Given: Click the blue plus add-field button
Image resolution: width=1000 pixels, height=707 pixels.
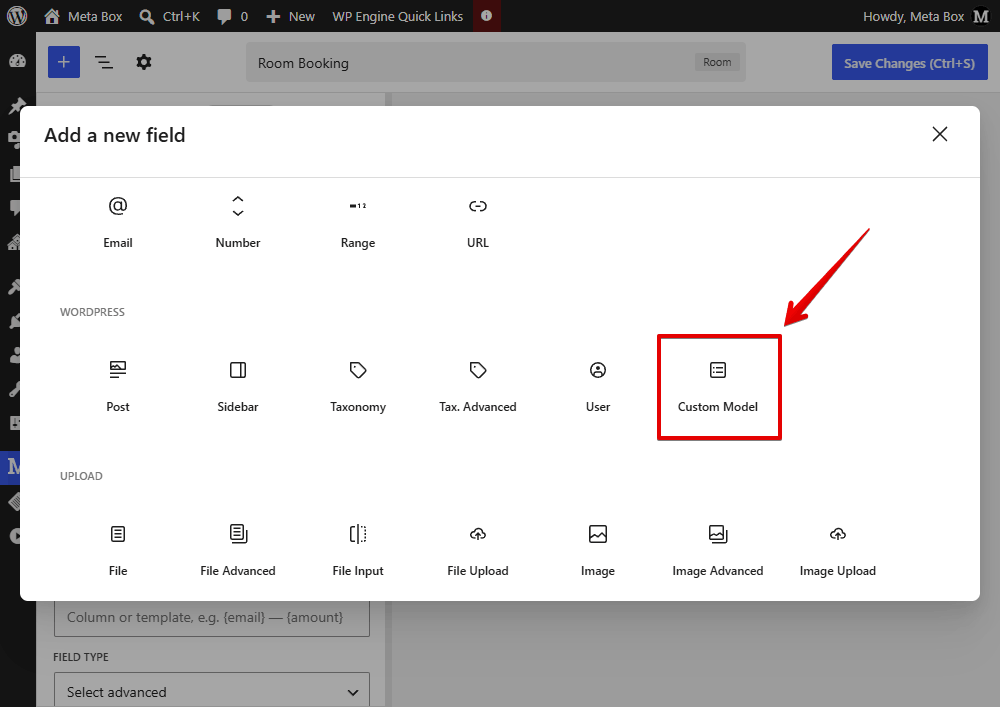Looking at the screenshot, I should (64, 62).
